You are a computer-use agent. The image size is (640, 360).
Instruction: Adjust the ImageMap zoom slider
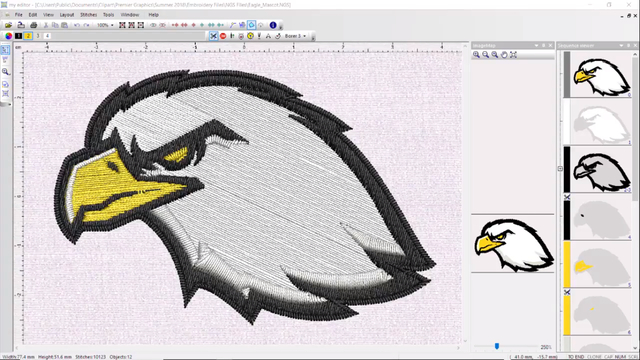click(x=497, y=346)
